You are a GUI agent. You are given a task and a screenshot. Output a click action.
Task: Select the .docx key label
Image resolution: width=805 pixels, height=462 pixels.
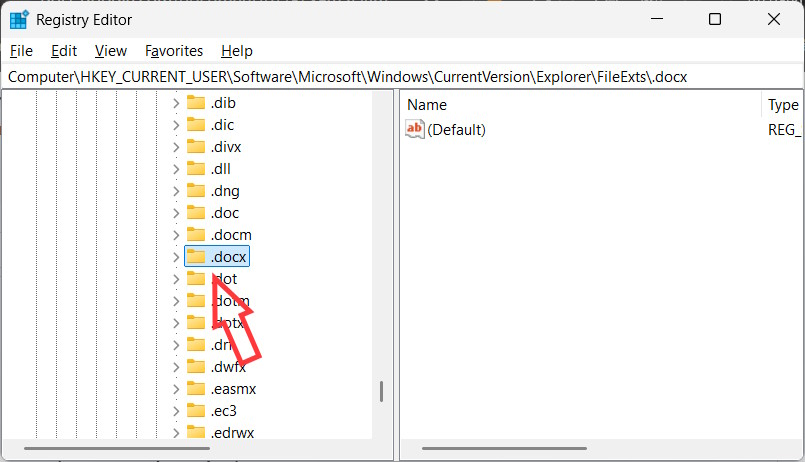click(x=228, y=257)
